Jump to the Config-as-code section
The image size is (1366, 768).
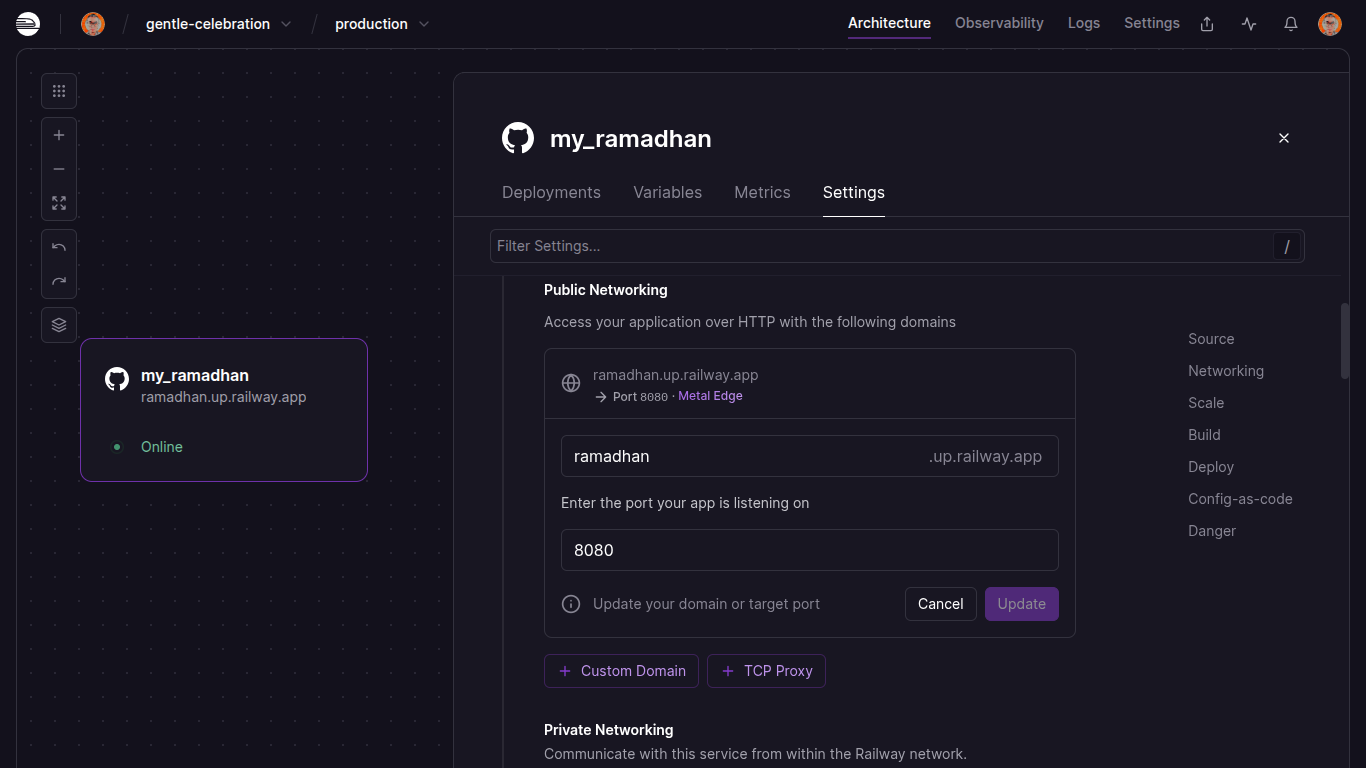click(1240, 499)
